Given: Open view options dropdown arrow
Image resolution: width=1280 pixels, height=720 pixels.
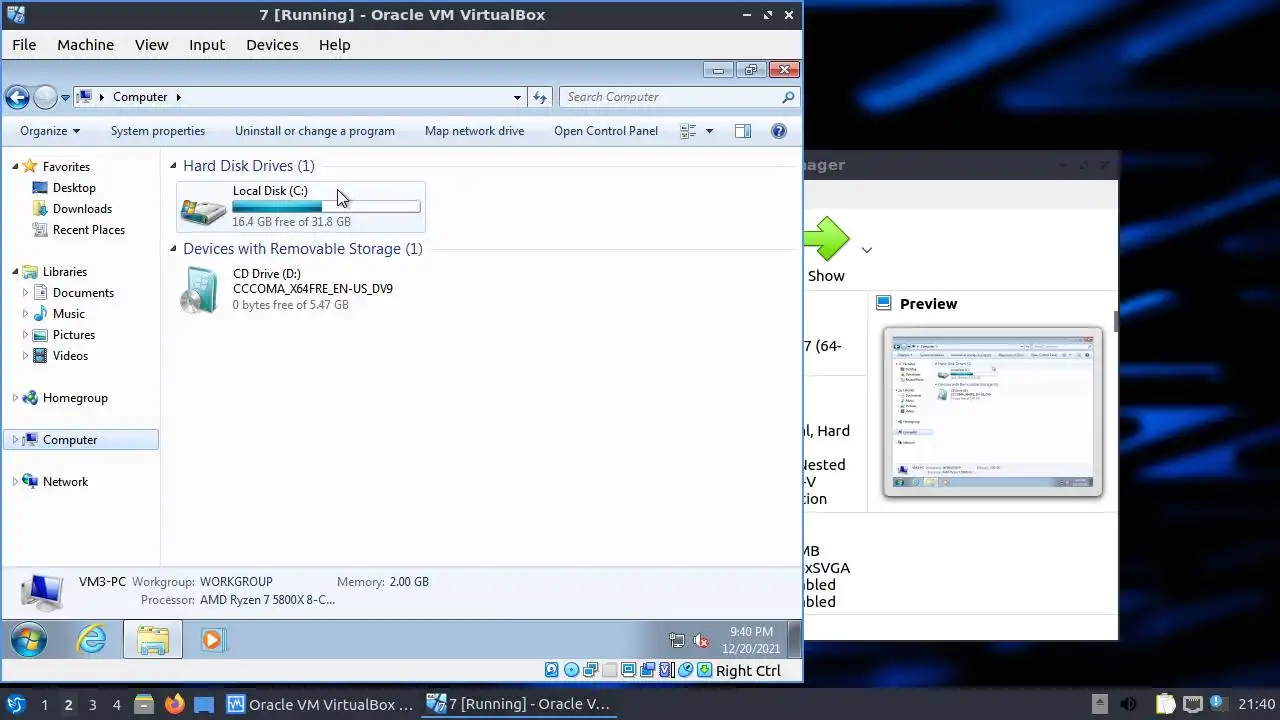Looking at the screenshot, I should 710,131.
